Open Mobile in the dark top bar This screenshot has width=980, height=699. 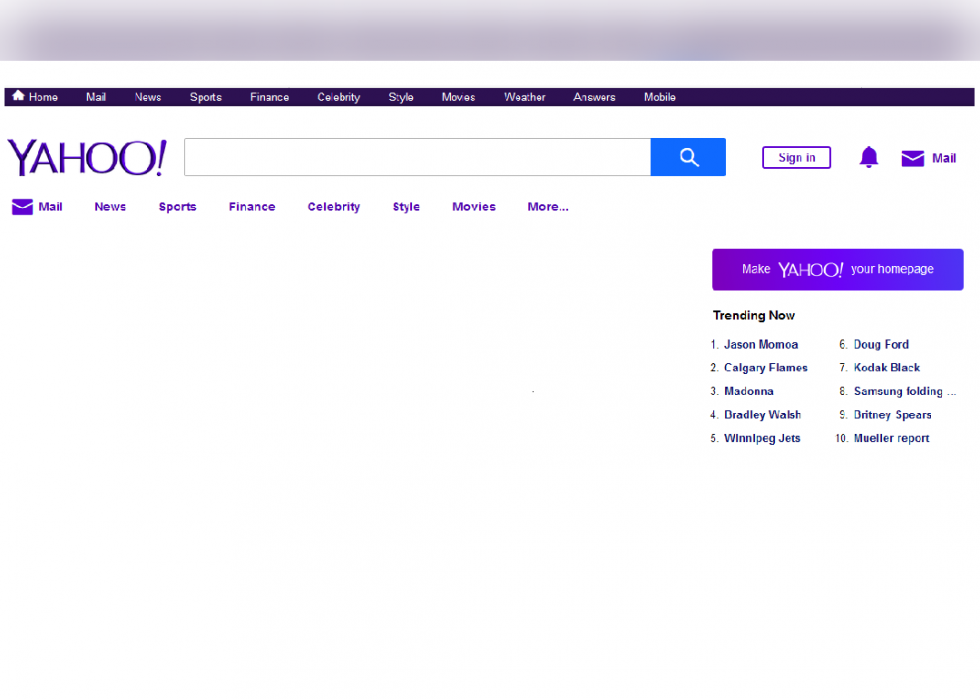point(659,97)
